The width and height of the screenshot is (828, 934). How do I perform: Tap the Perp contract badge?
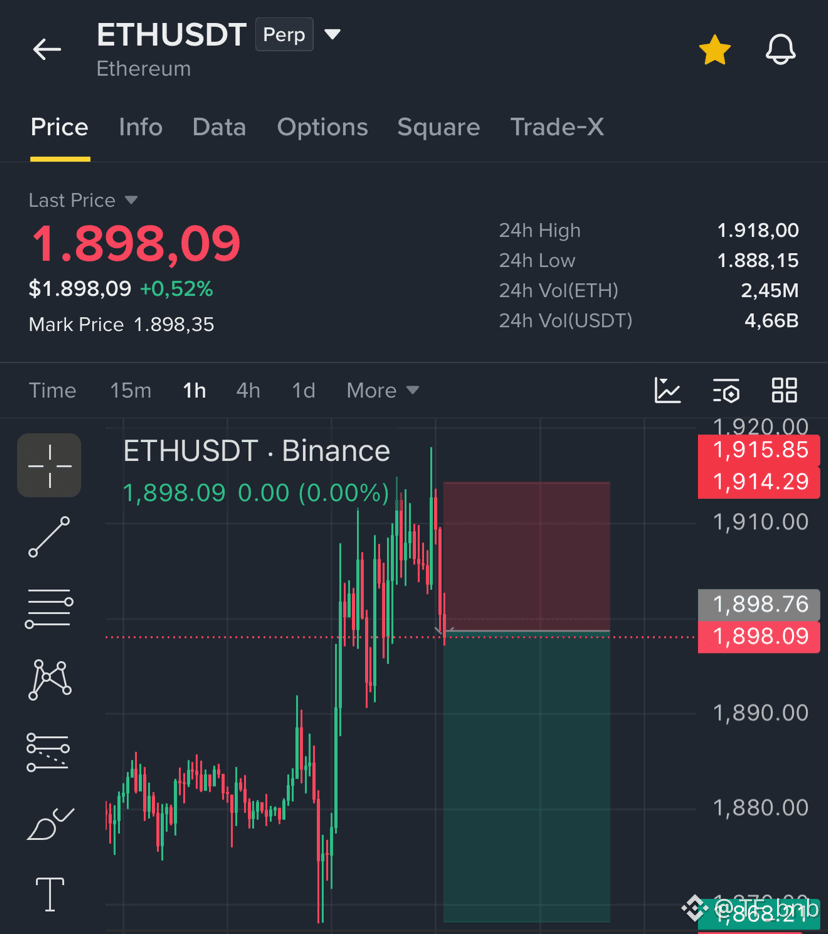[284, 35]
